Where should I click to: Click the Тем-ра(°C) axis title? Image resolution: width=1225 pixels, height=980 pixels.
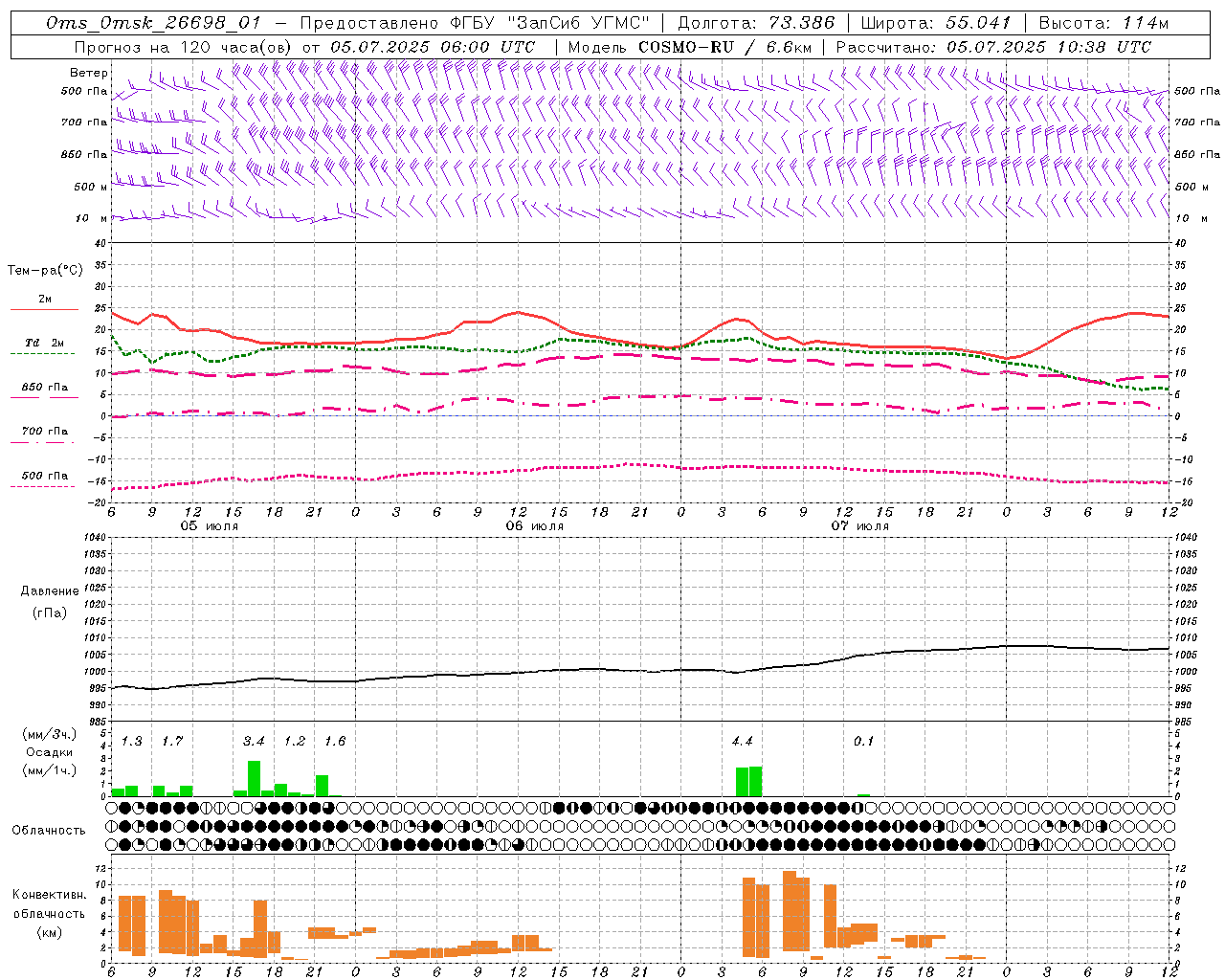(45, 271)
